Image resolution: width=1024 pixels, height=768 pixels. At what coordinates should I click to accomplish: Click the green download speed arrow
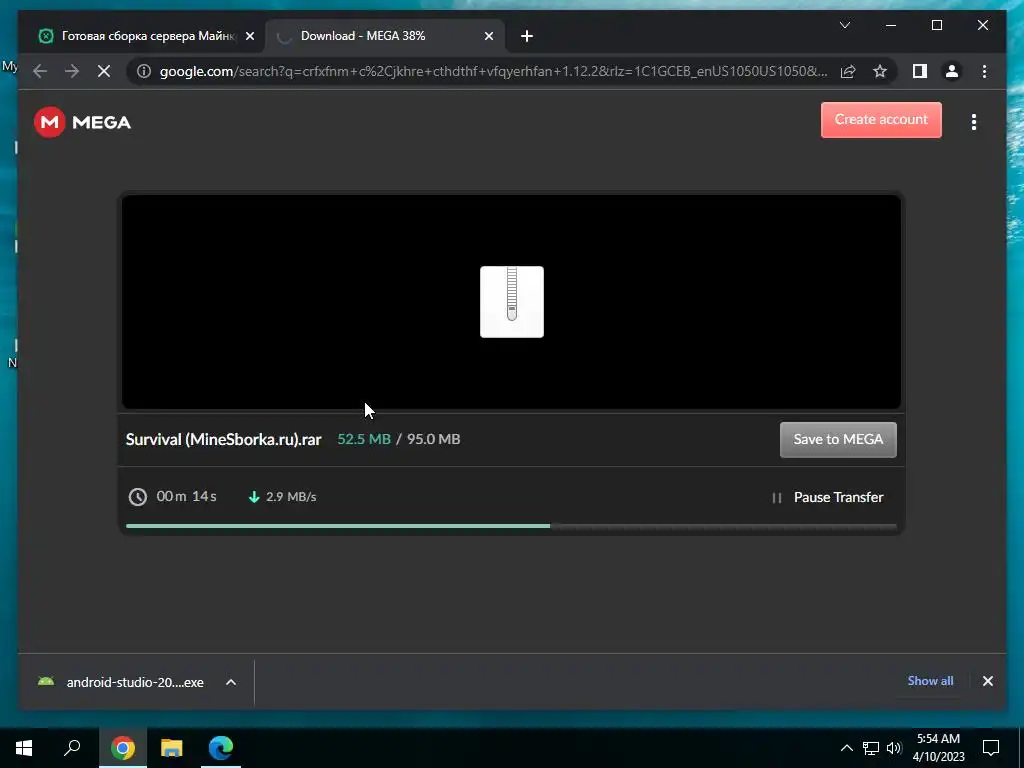coord(254,498)
